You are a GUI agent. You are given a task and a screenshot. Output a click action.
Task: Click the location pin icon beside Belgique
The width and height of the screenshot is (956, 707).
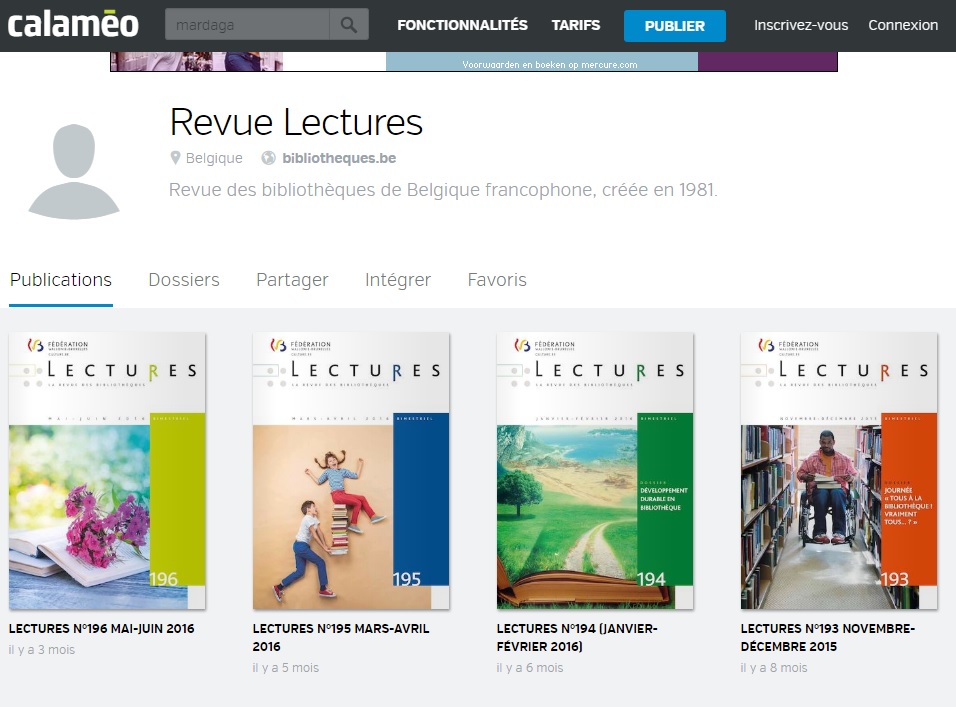pos(175,158)
